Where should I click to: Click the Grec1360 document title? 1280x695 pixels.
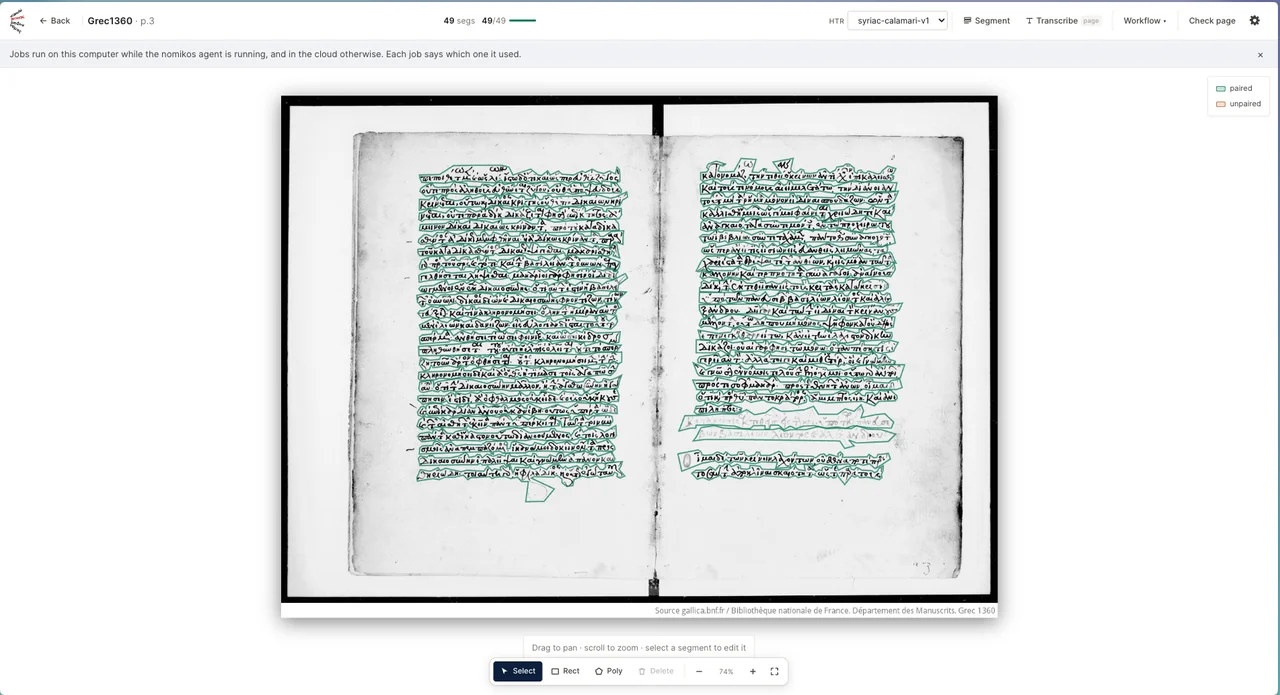[110, 21]
